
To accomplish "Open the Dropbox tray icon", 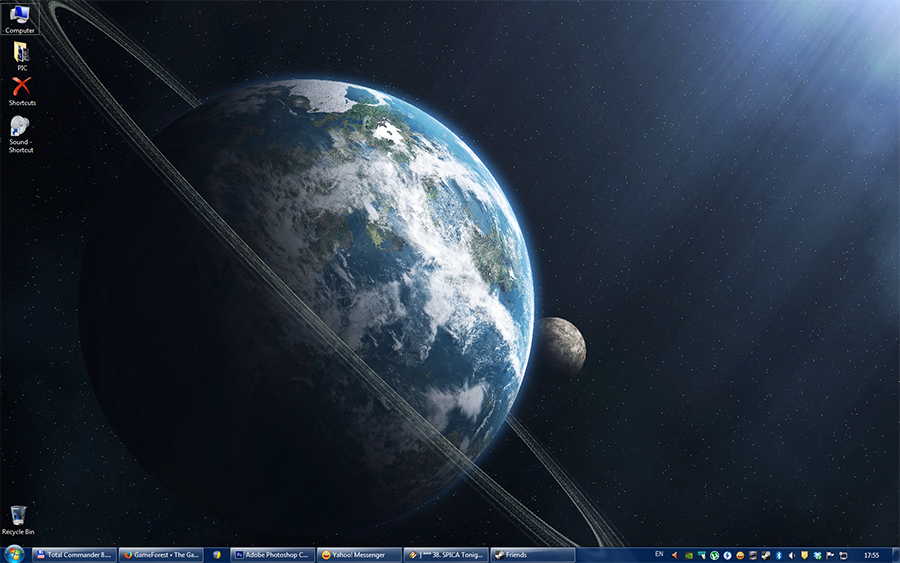I will pos(817,556).
